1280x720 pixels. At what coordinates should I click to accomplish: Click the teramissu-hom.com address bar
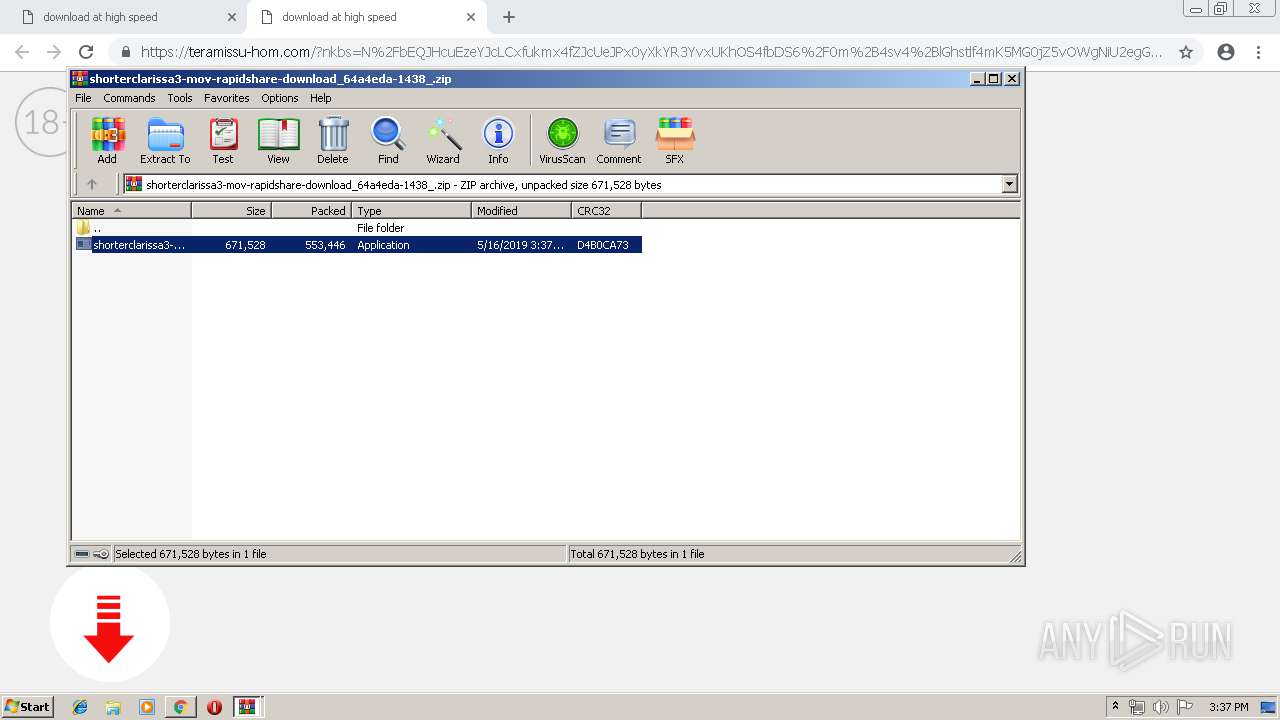coord(651,52)
